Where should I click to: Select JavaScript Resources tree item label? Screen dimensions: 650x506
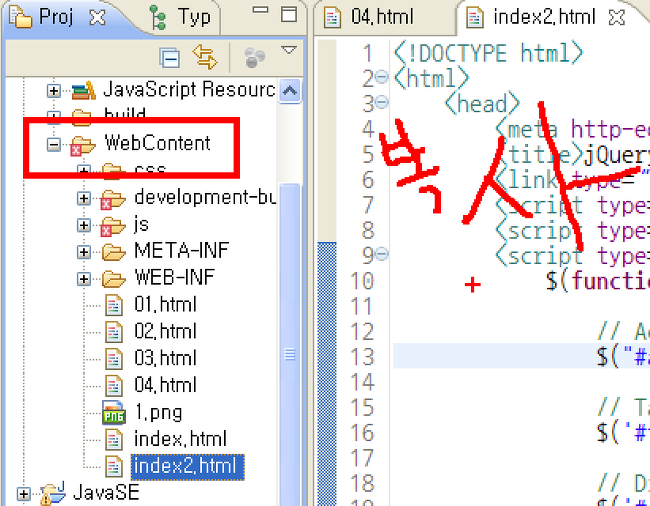coord(189,90)
